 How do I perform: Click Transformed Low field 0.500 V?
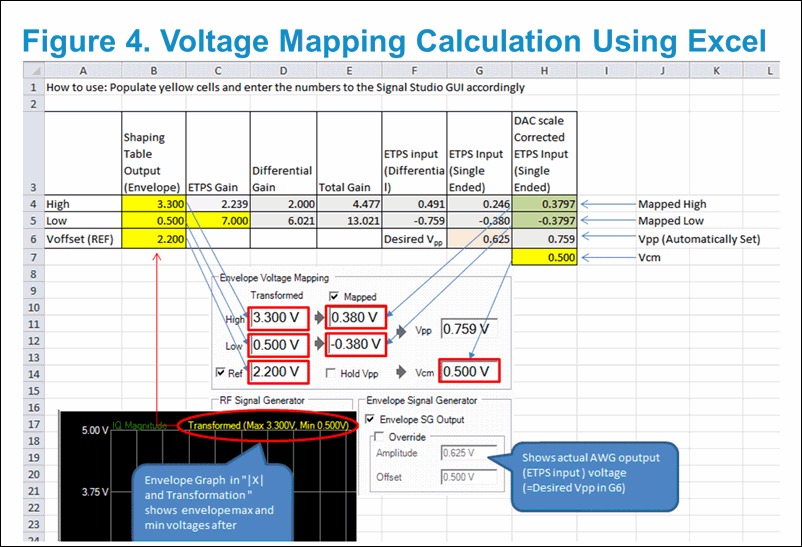tap(279, 345)
